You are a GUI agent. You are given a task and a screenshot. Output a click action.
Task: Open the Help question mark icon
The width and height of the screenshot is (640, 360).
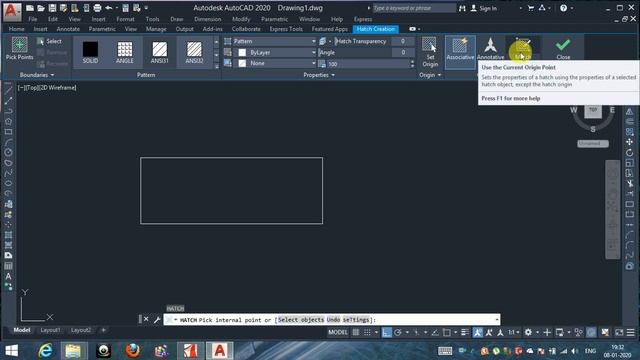coord(564,8)
